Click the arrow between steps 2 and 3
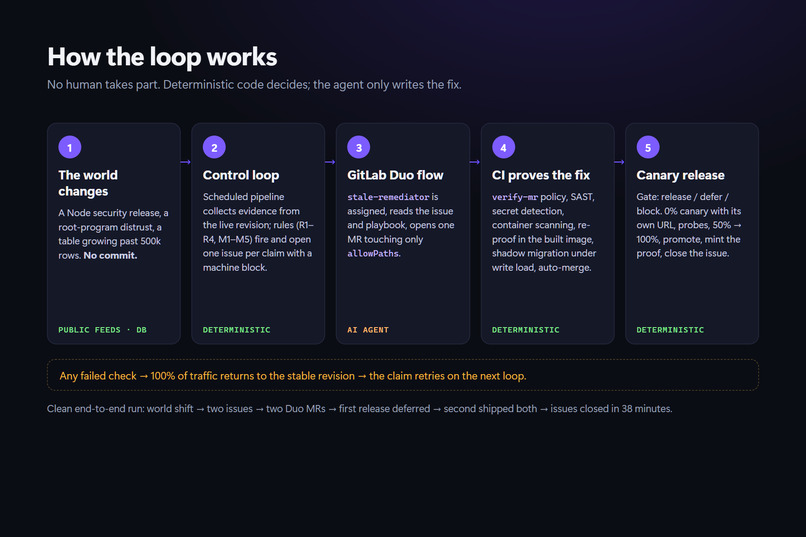 330,162
